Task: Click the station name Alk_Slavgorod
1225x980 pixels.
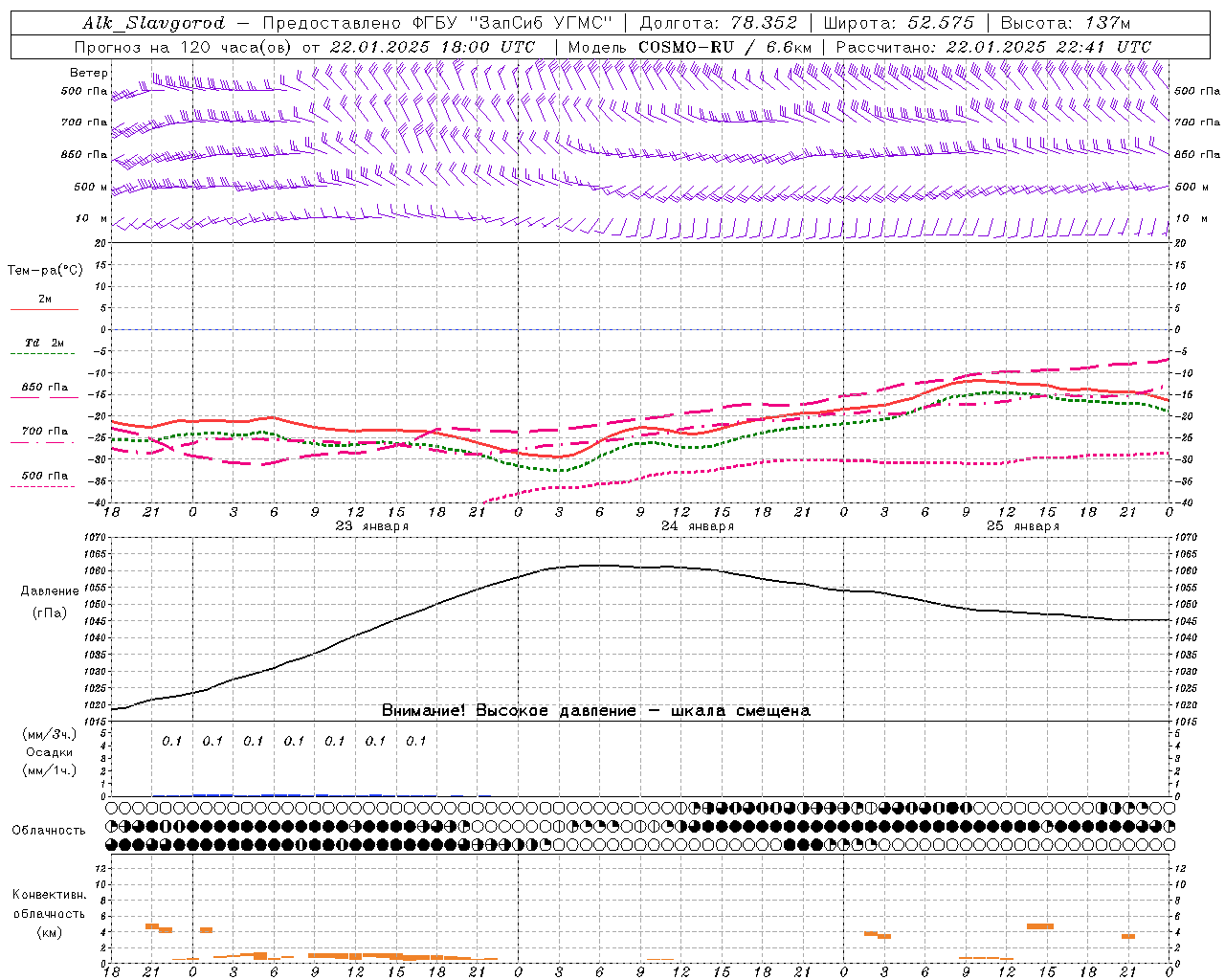Action: [x=153, y=23]
